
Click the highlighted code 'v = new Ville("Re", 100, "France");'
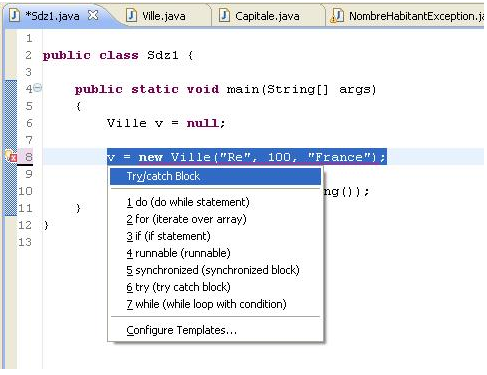[247, 157]
